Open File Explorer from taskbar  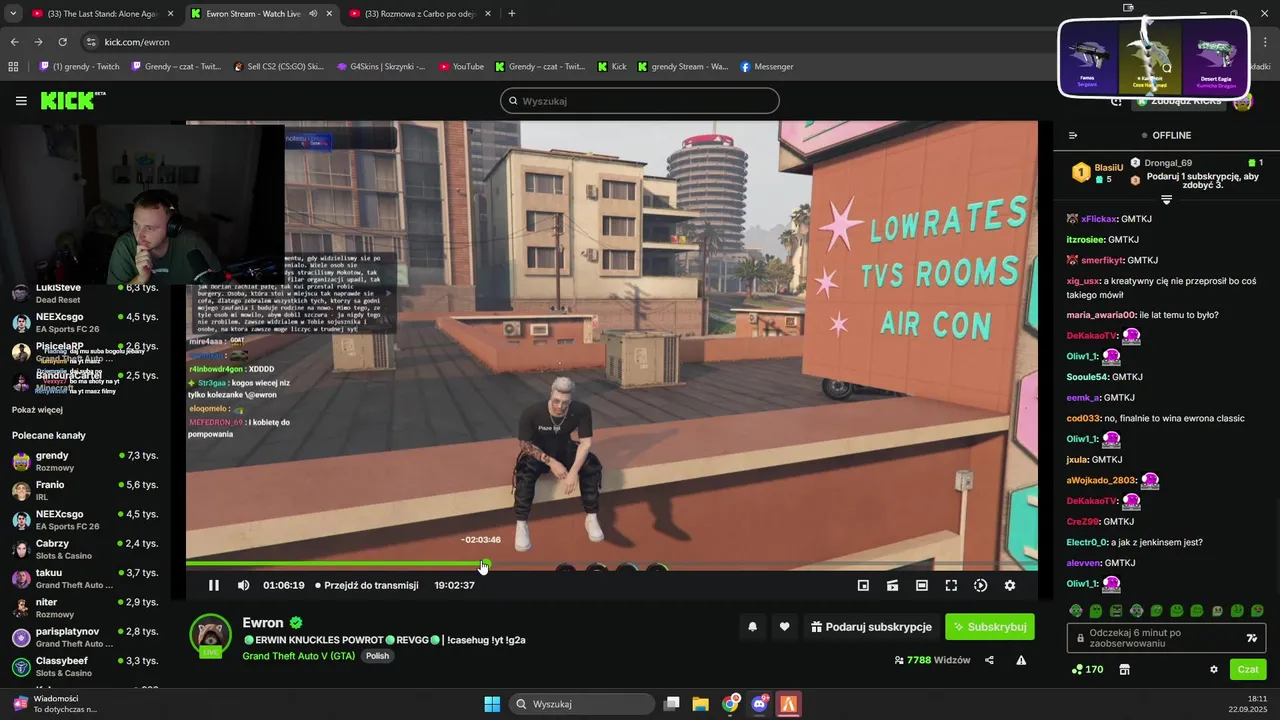pos(701,704)
